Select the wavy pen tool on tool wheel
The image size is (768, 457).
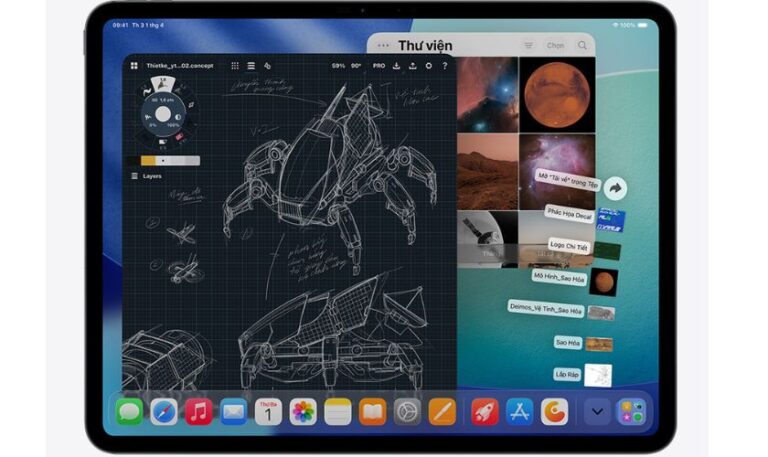tap(146, 91)
